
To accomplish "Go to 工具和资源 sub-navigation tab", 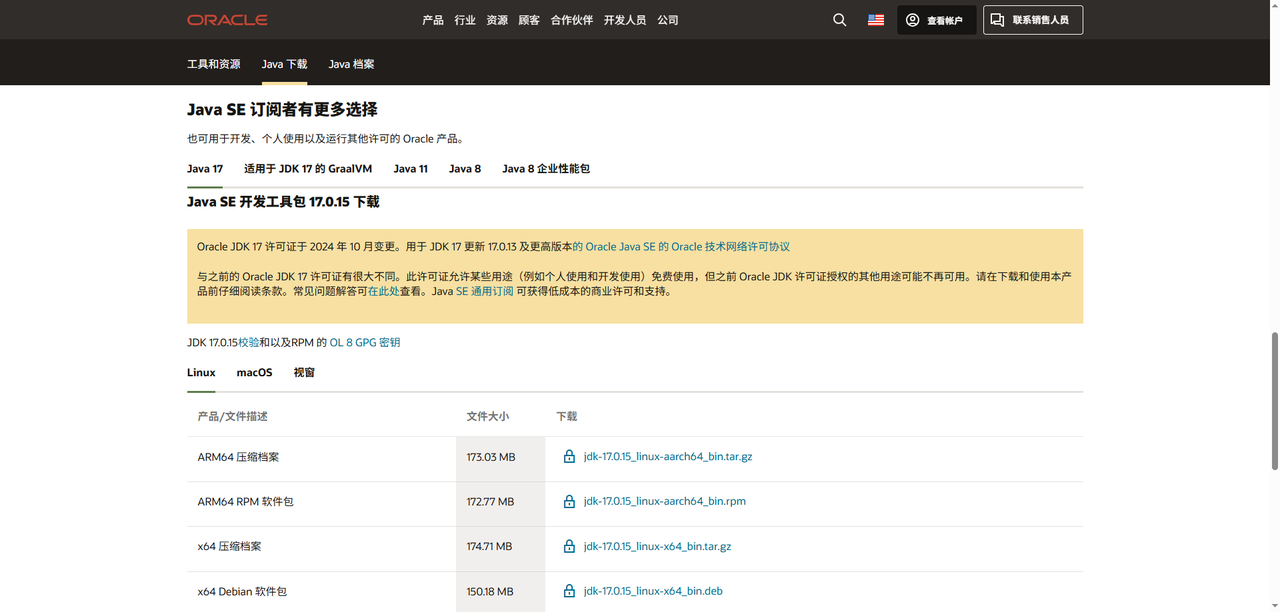I will click(214, 64).
